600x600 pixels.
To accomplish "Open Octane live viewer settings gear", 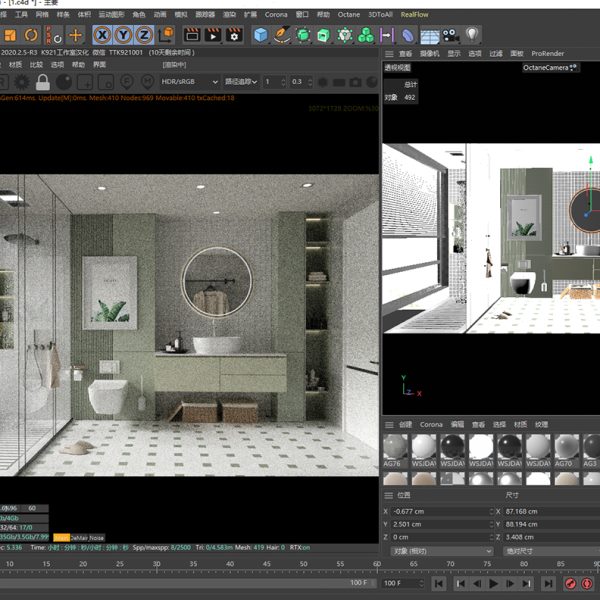I will (x=22, y=82).
